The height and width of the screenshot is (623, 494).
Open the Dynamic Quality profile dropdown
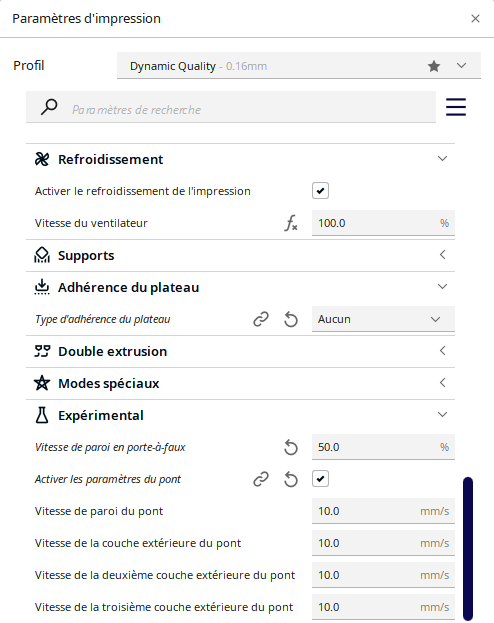point(298,66)
